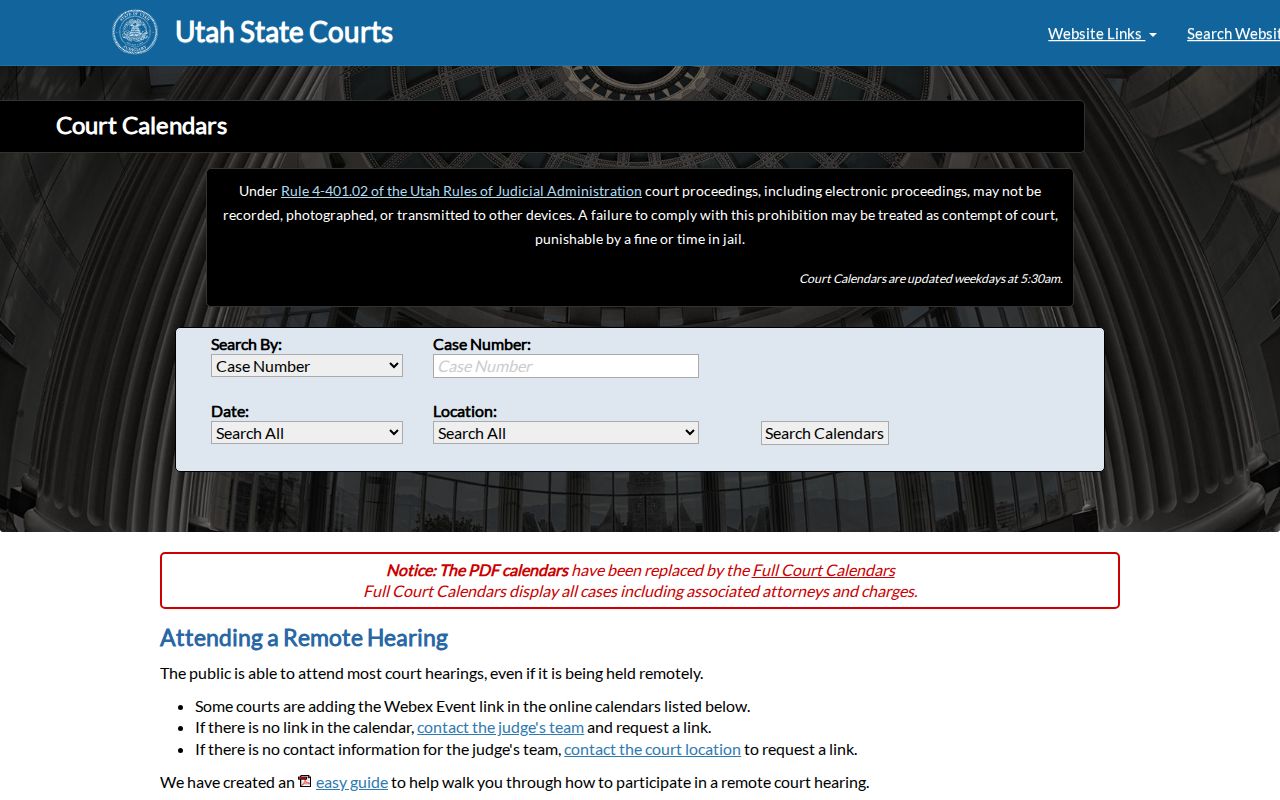Click the Utah State Courts title text
The image size is (1280, 800).
coord(284,32)
